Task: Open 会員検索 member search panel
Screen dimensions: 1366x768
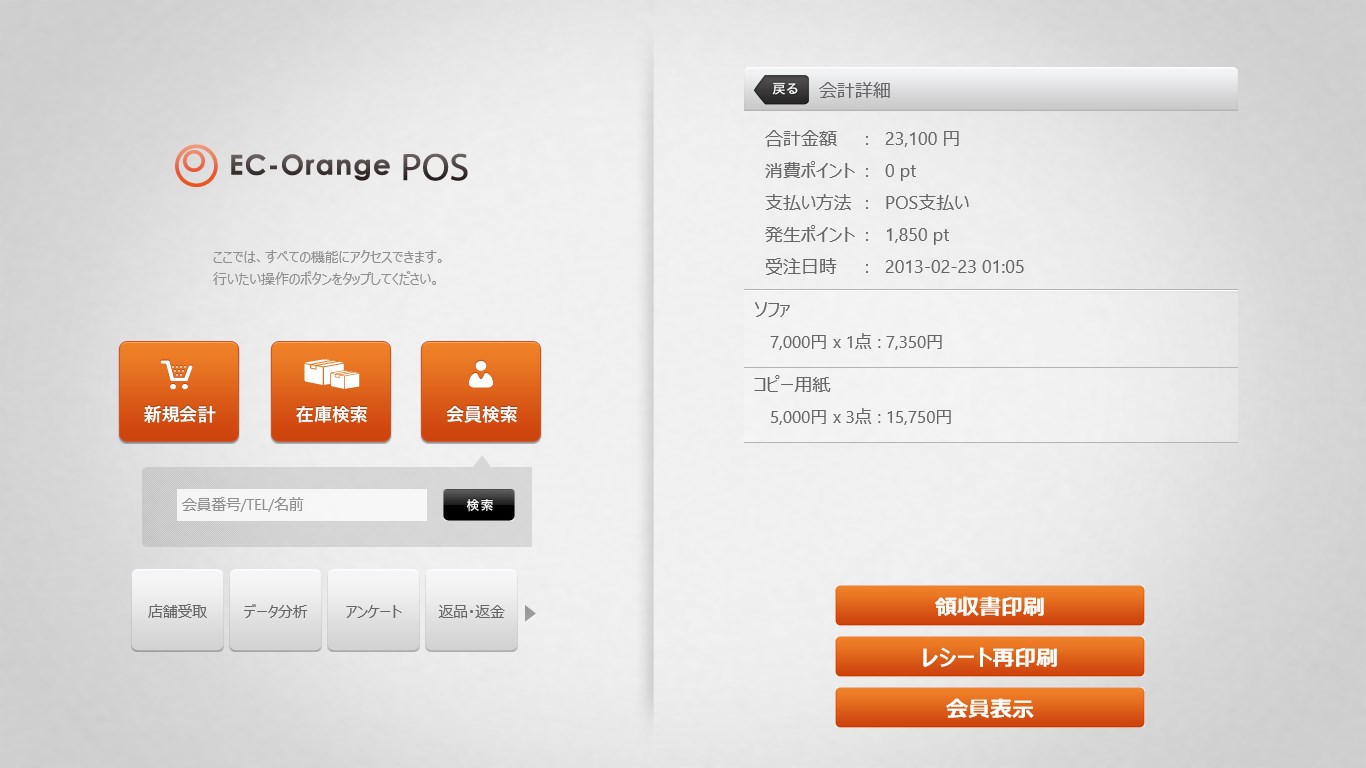Action: [480, 391]
